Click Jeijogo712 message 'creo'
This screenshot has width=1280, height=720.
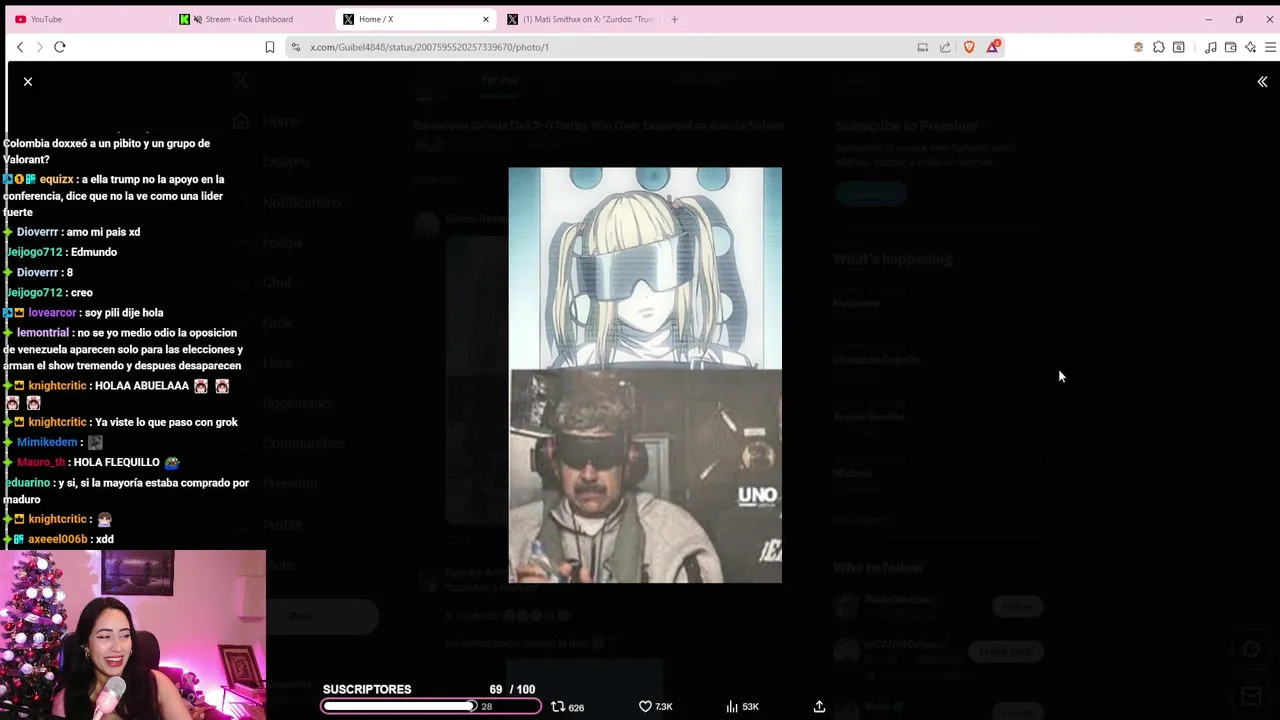82,292
